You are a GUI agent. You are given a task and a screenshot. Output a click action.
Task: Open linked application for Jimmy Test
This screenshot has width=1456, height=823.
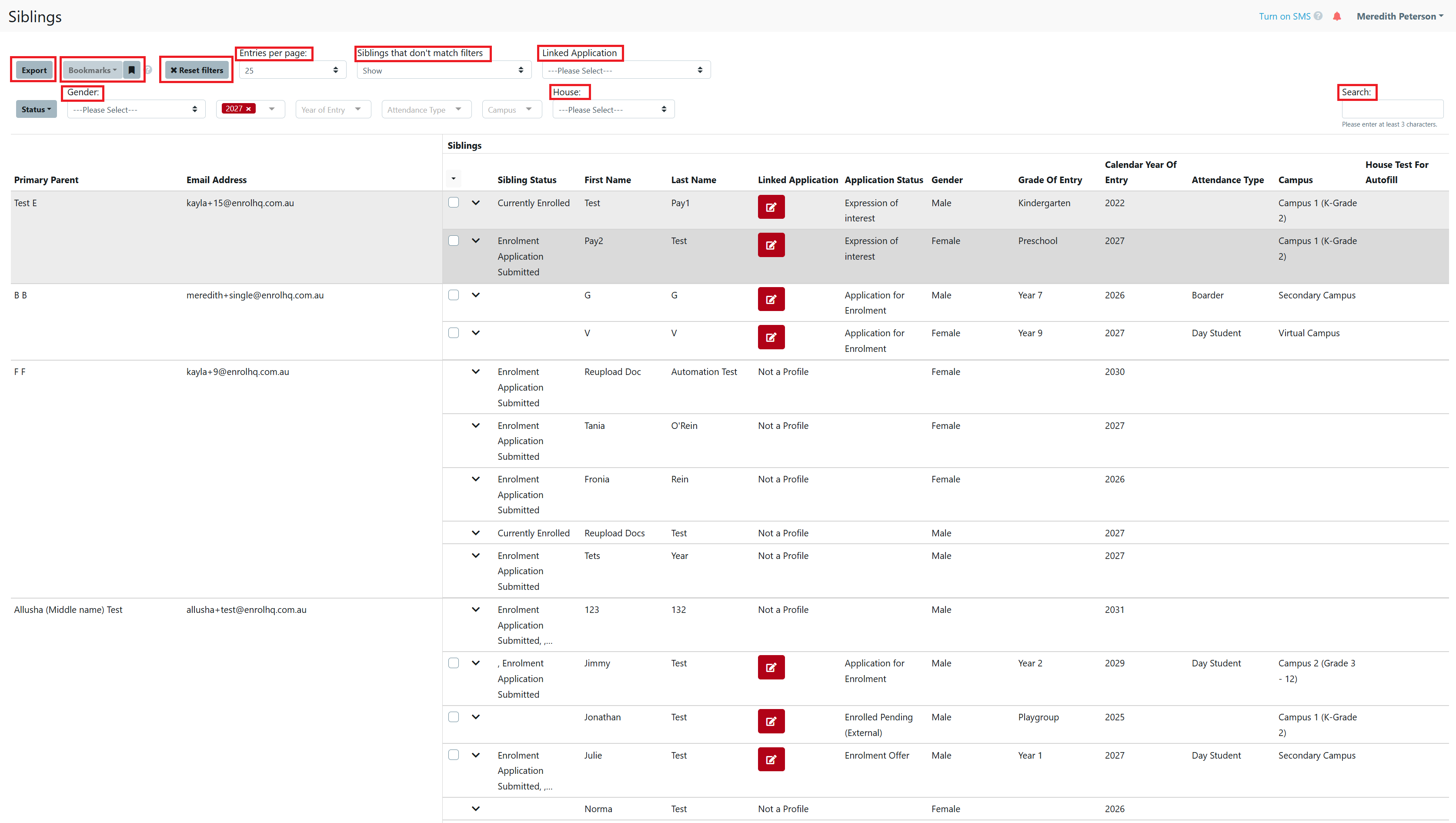click(771, 668)
